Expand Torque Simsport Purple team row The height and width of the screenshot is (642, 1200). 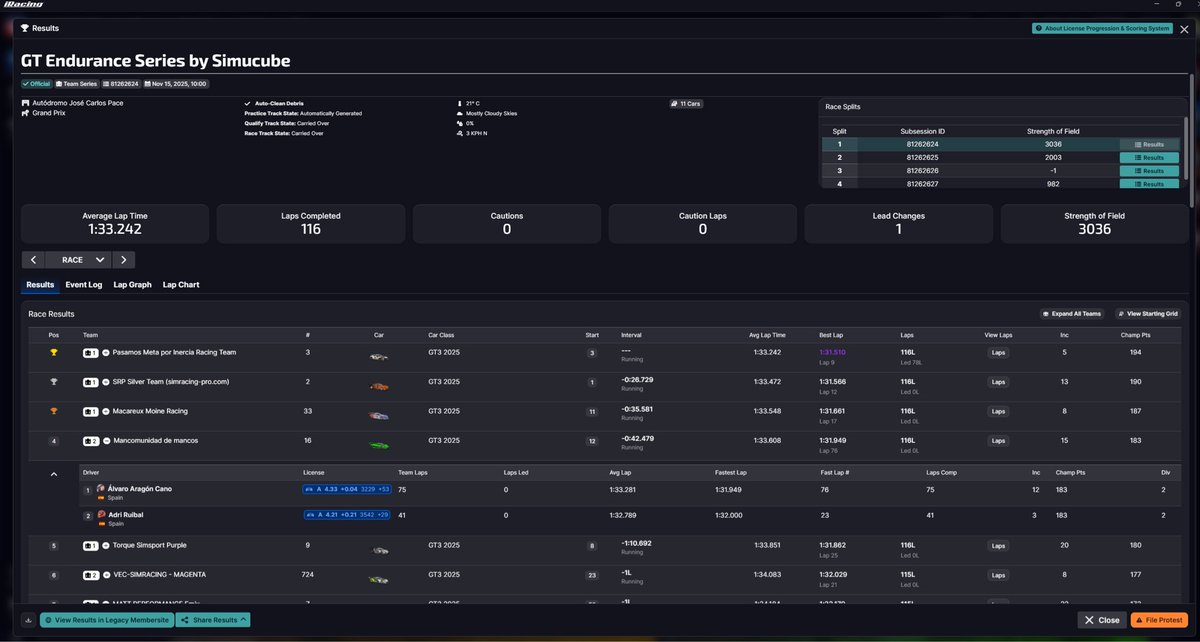(106, 546)
